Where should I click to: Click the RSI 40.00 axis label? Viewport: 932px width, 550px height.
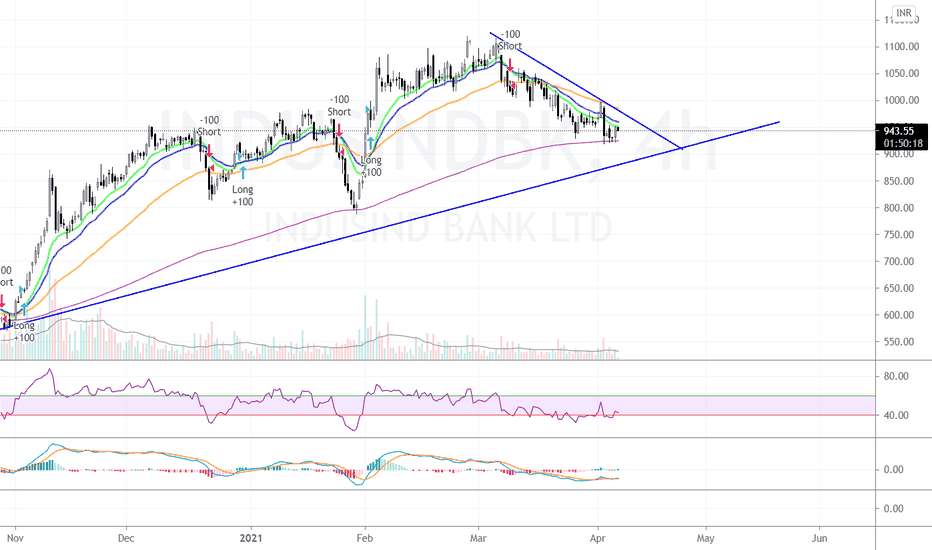(x=896, y=415)
